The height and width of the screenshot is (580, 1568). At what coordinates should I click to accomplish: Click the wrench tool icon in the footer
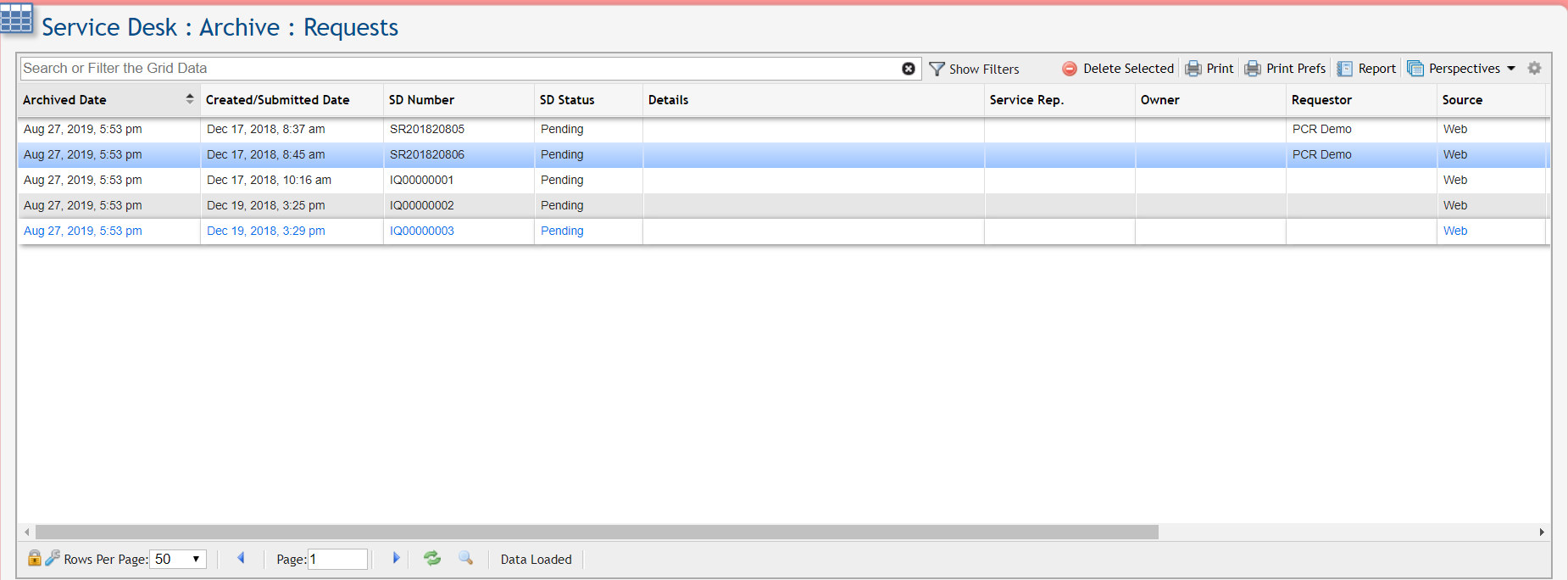pos(53,558)
